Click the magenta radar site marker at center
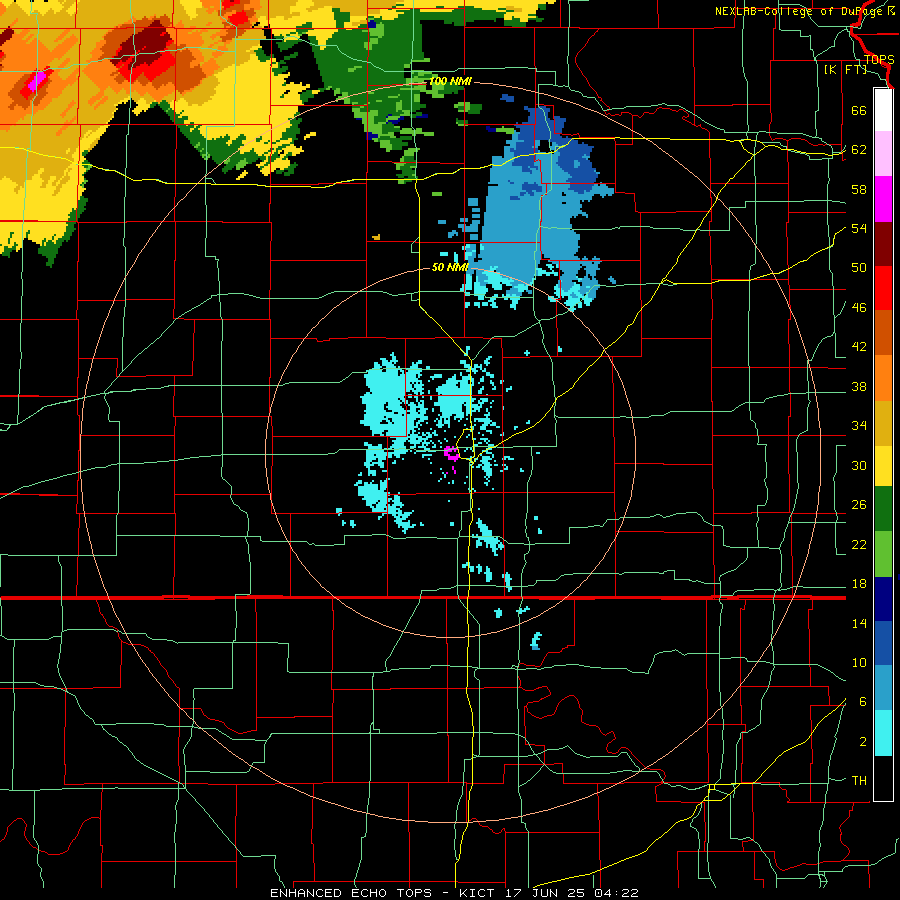The image size is (900, 900). (x=452, y=453)
